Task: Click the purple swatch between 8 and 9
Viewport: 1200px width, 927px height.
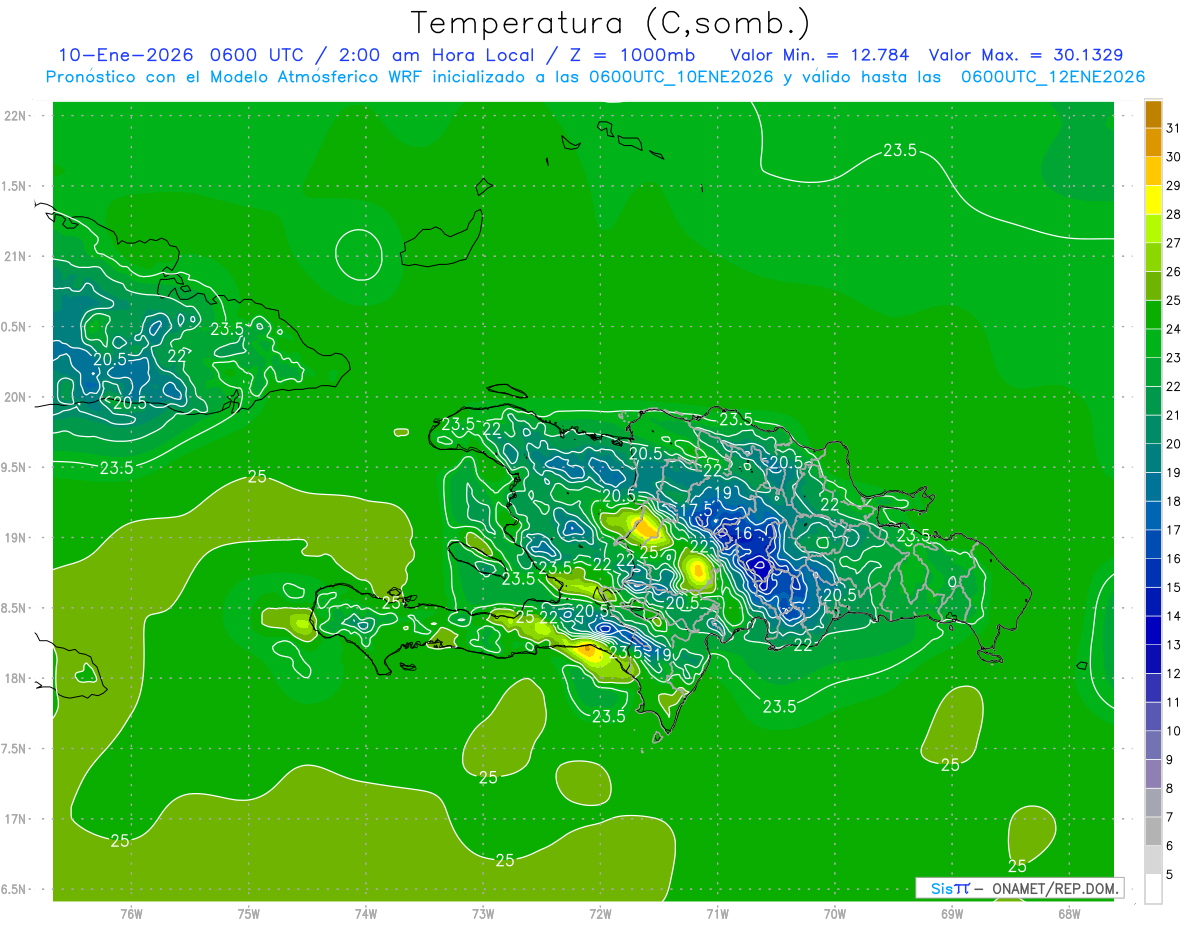Action: [1153, 775]
